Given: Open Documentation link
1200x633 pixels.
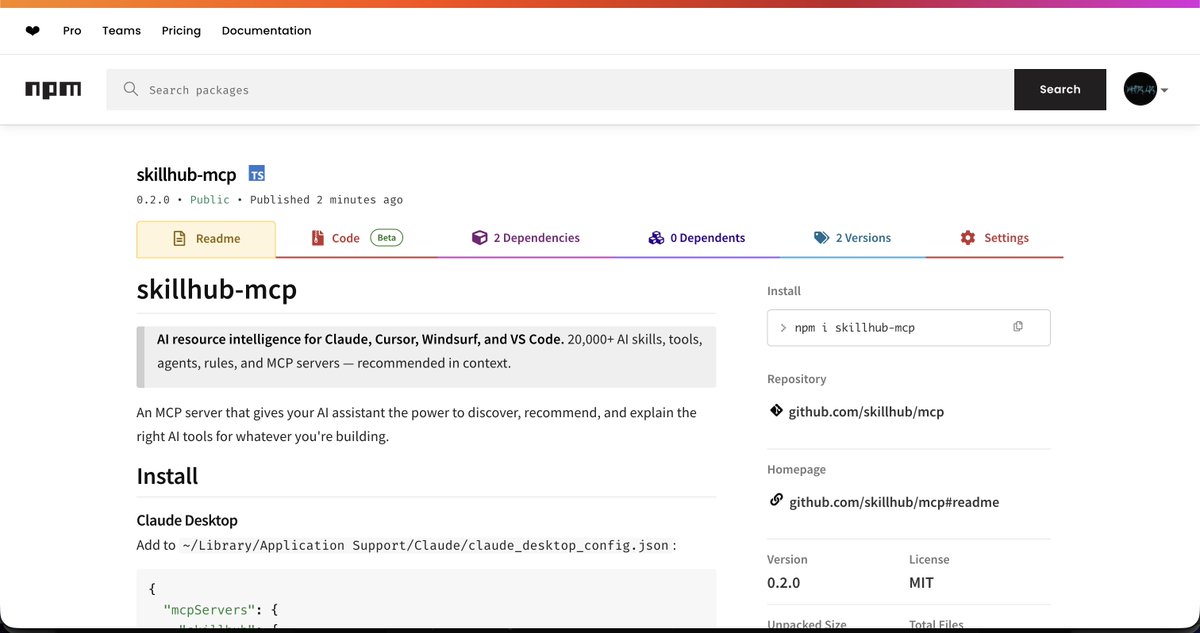Looking at the screenshot, I should tap(266, 31).
